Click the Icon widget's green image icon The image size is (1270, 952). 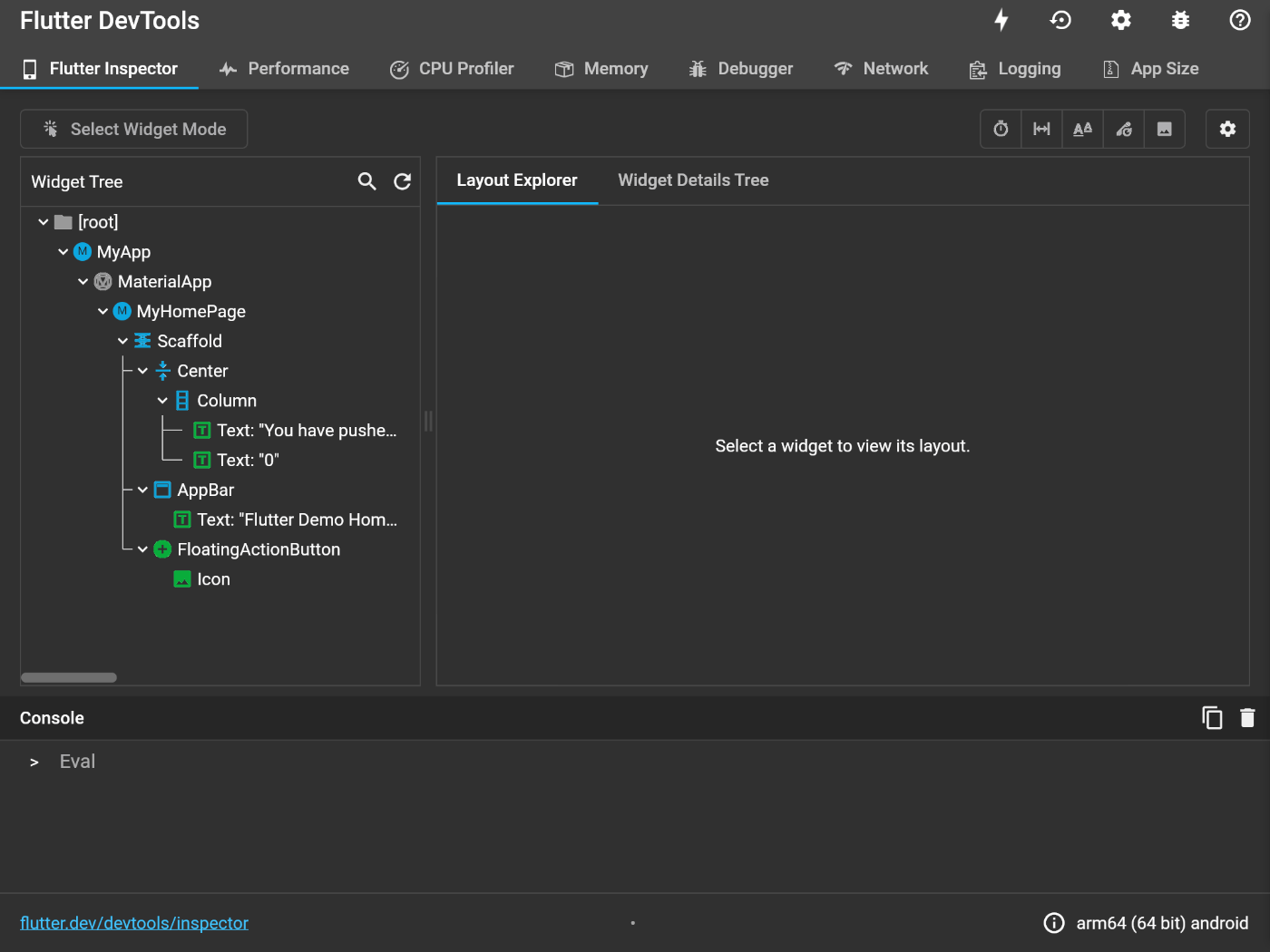182,579
